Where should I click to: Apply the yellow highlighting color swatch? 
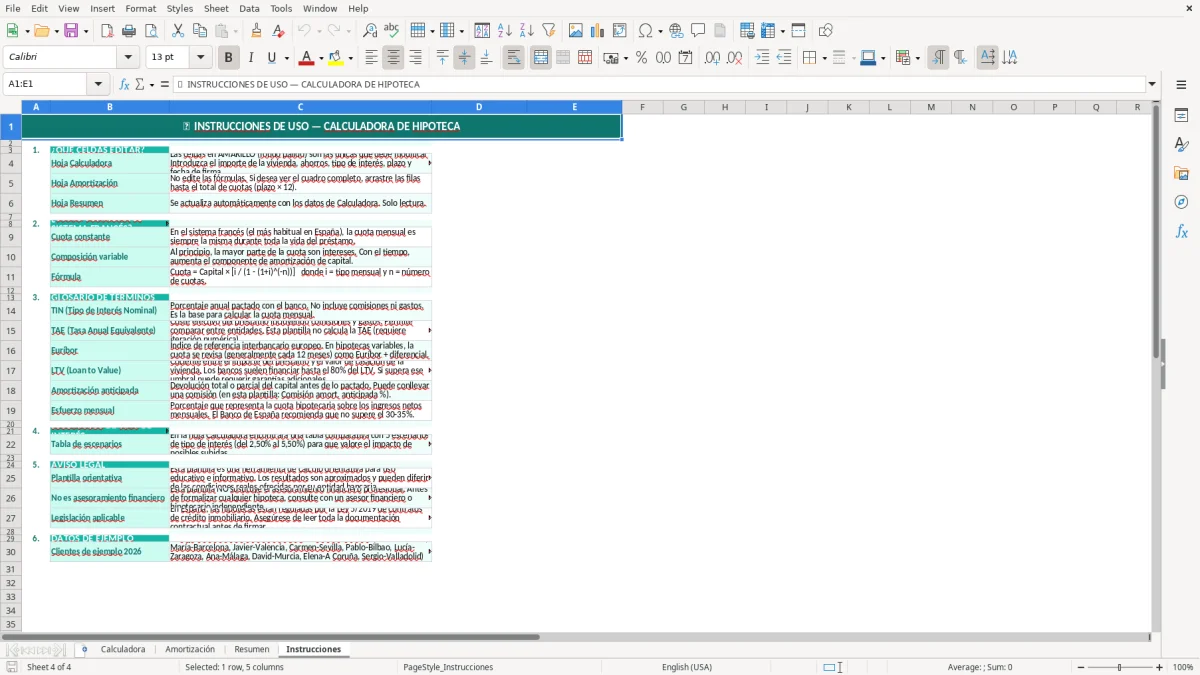[336, 58]
